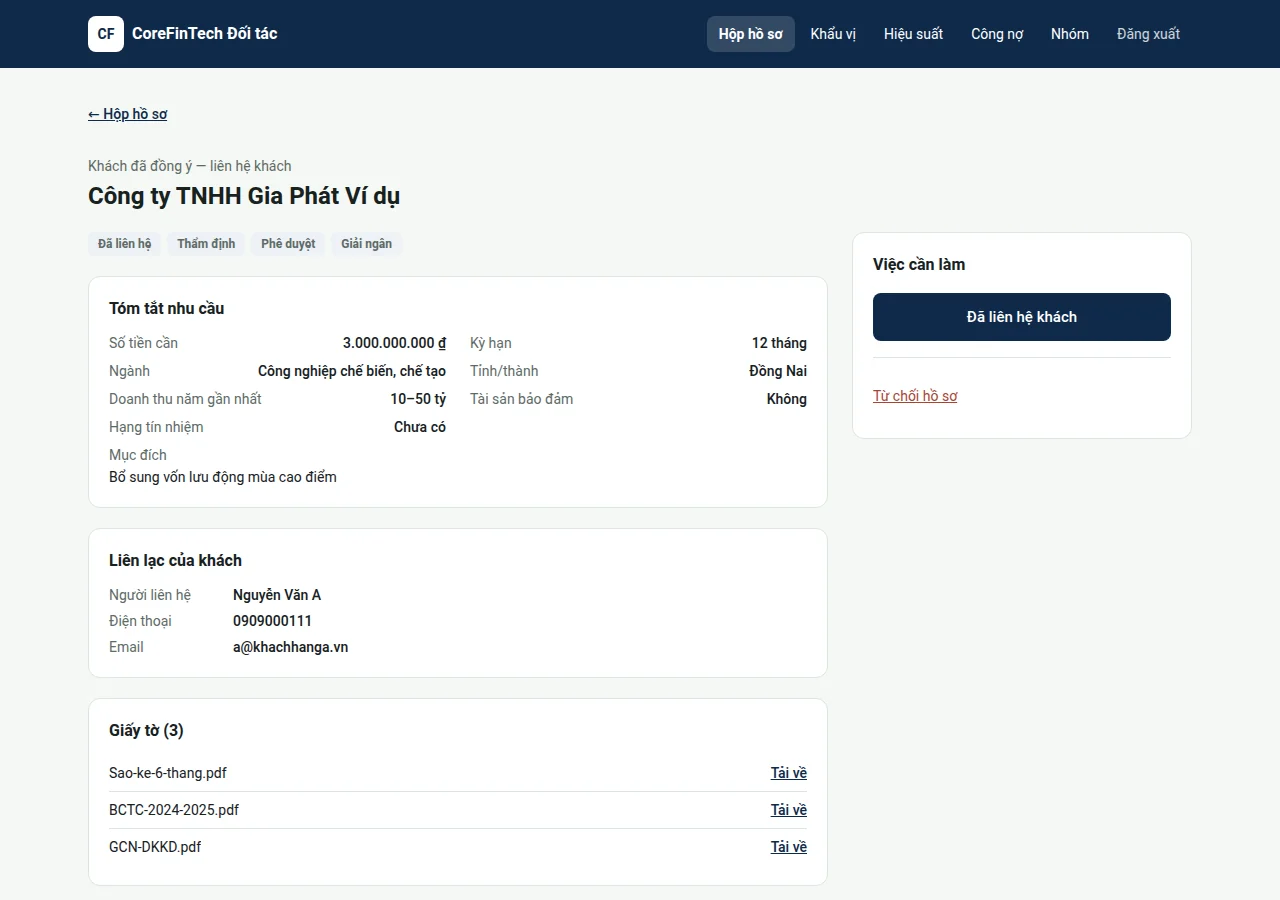Click the credit rating value Chưa có
Image resolution: width=1280 pixels, height=900 pixels.
[420, 427]
